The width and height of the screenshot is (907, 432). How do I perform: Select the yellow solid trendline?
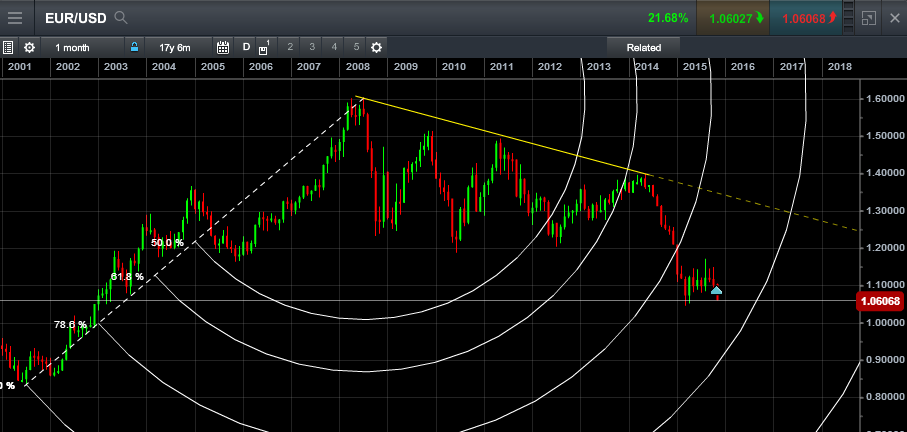[x=503, y=135]
